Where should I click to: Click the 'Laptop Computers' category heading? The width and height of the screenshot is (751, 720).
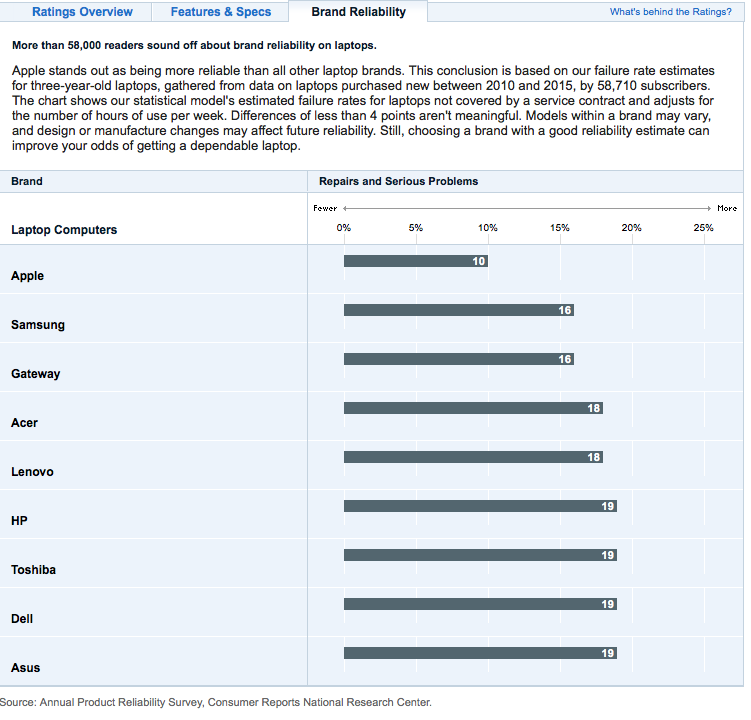[x=64, y=230]
